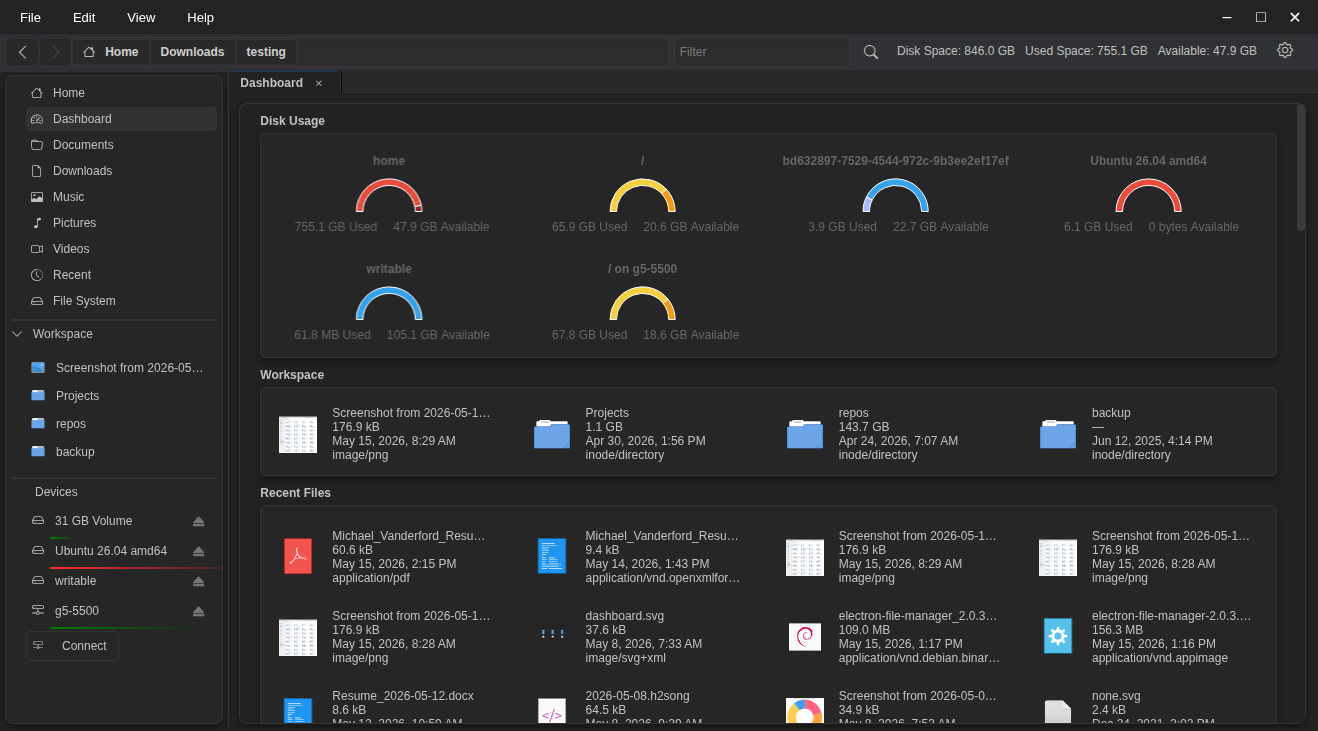Click the back navigation arrow
This screenshot has height=731, width=1318.
[23, 52]
